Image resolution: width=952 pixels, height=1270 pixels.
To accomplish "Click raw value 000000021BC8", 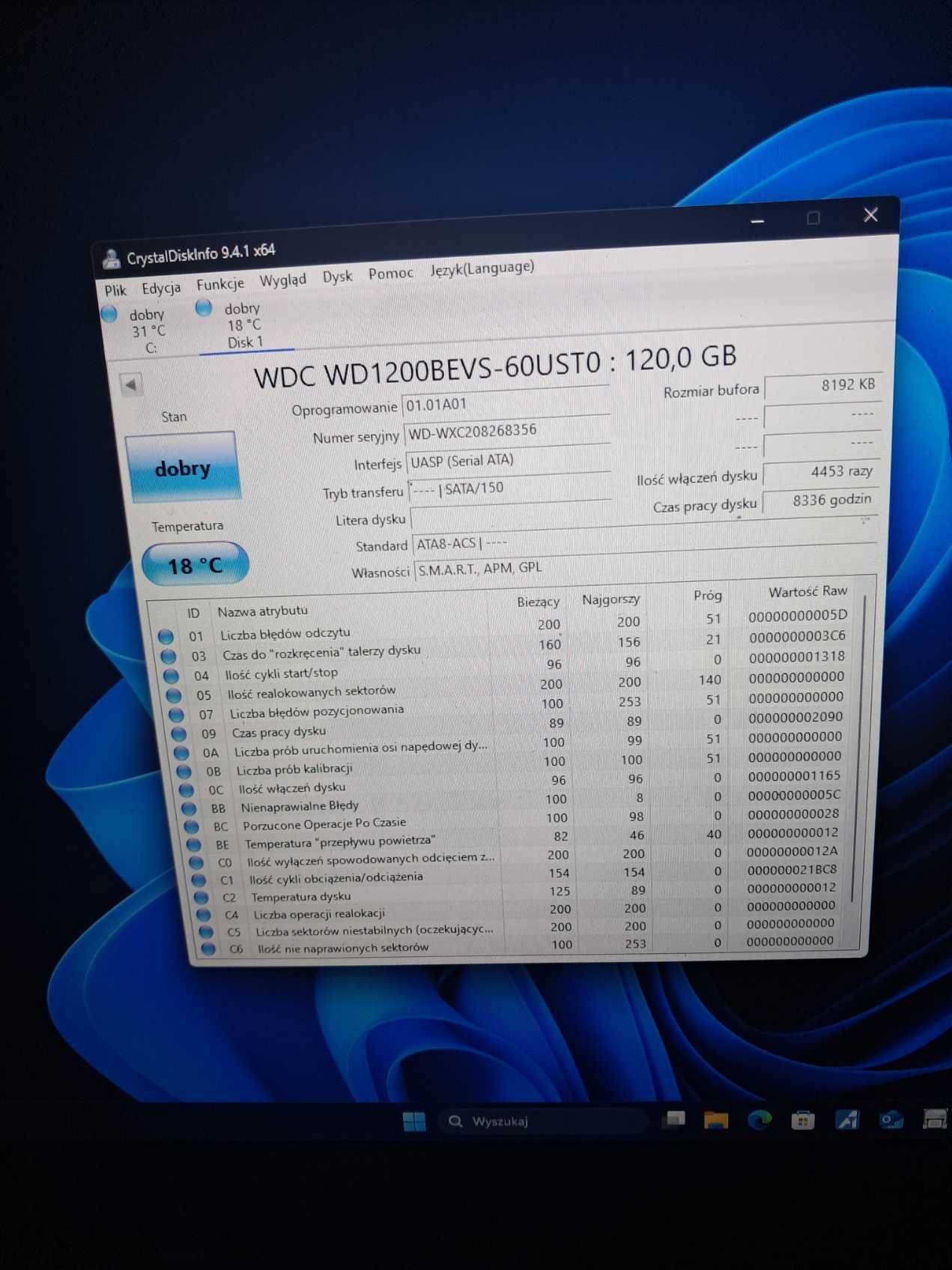I will coord(792,870).
